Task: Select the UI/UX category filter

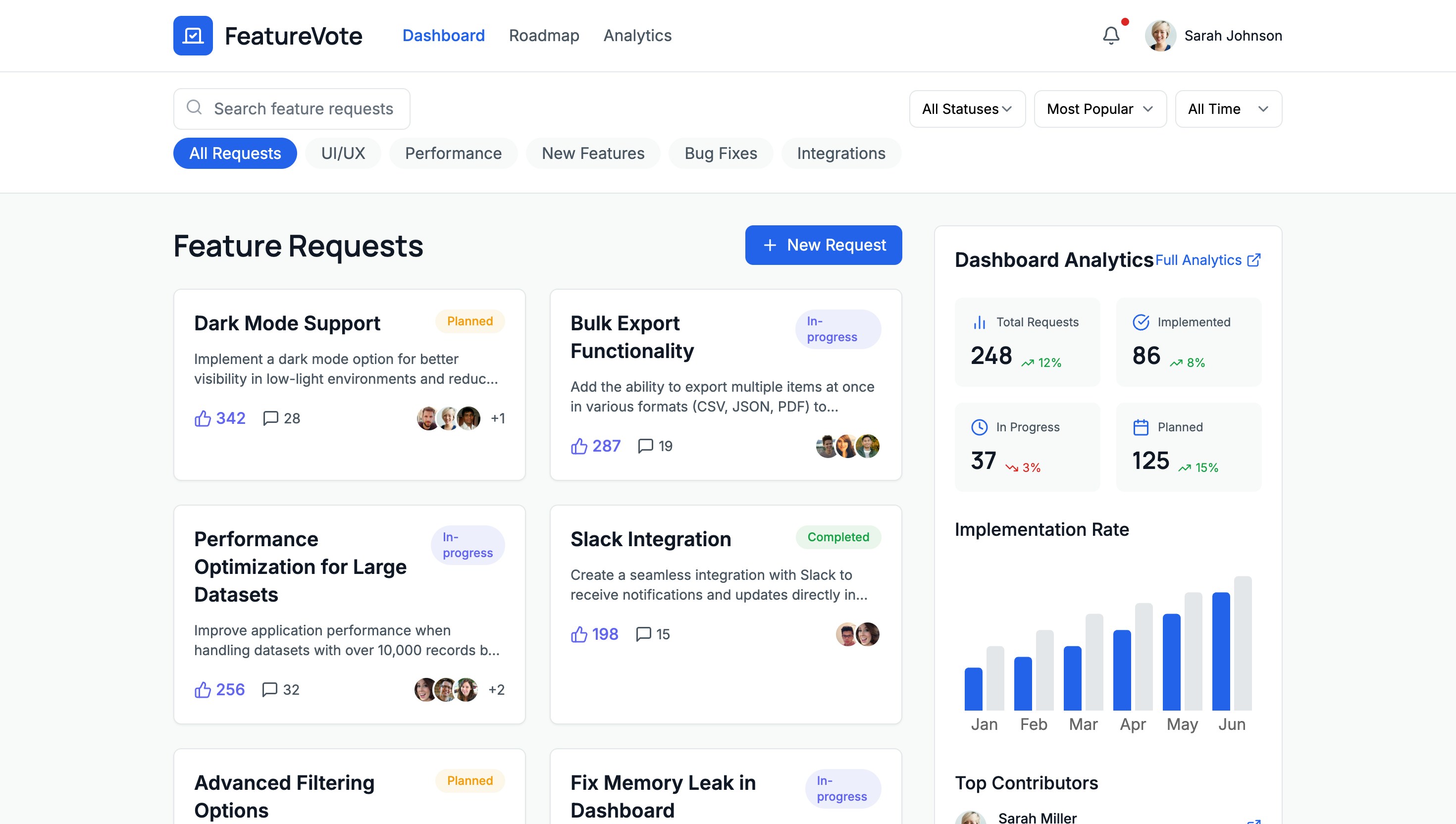Action: click(x=343, y=154)
